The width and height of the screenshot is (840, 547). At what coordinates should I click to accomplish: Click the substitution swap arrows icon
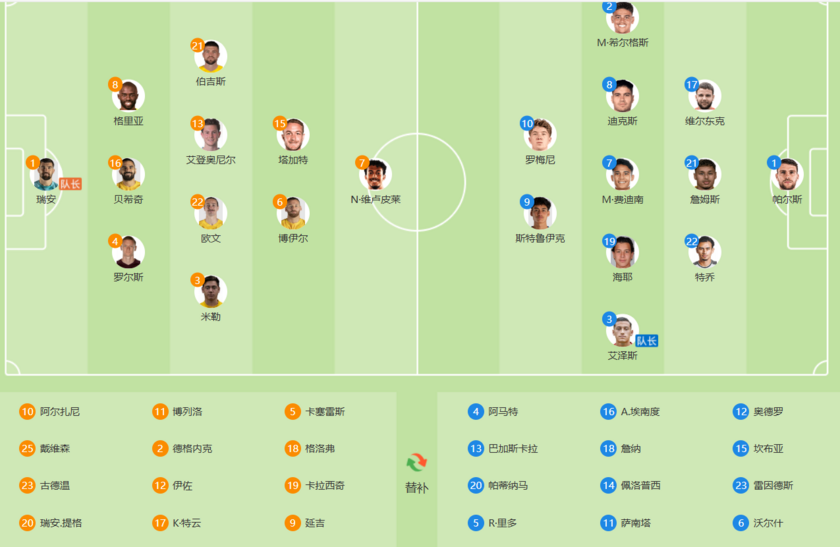[x=416, y=462]
